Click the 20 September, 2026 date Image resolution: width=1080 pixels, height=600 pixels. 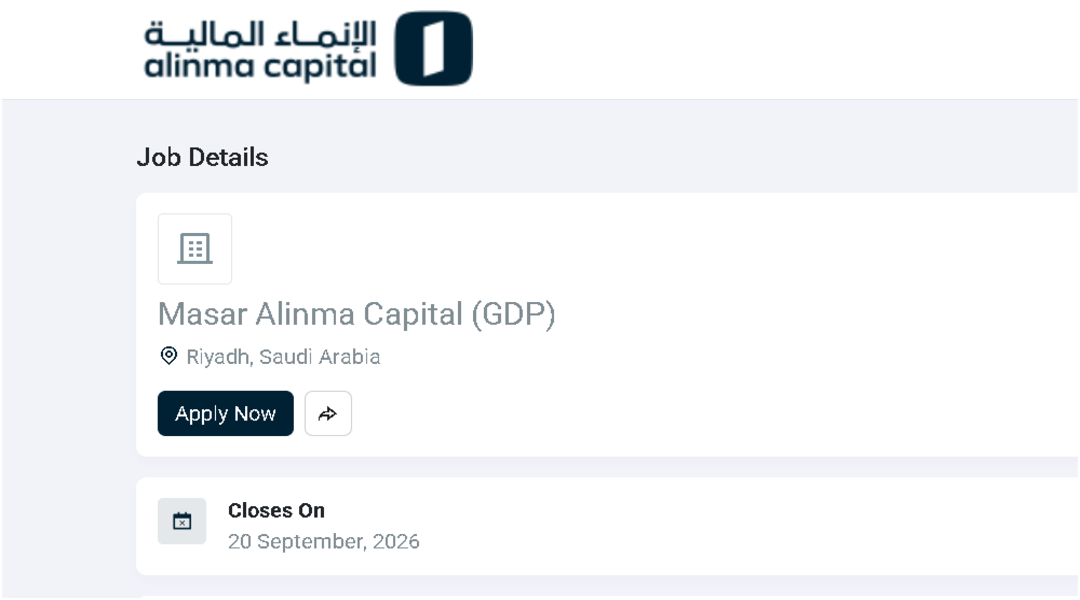(324, 541)
